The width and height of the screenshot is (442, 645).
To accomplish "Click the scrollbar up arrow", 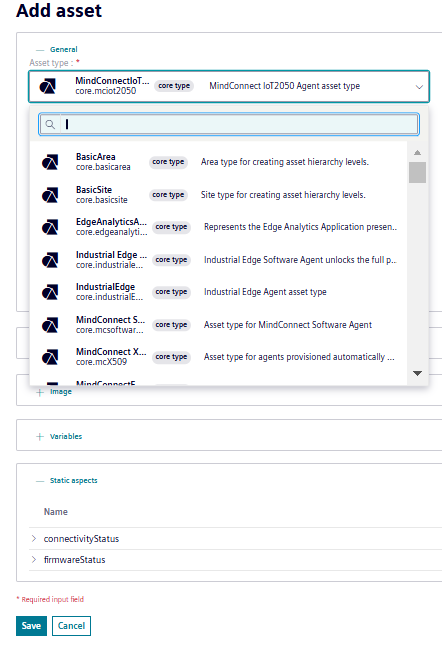I will pos(417,153).
